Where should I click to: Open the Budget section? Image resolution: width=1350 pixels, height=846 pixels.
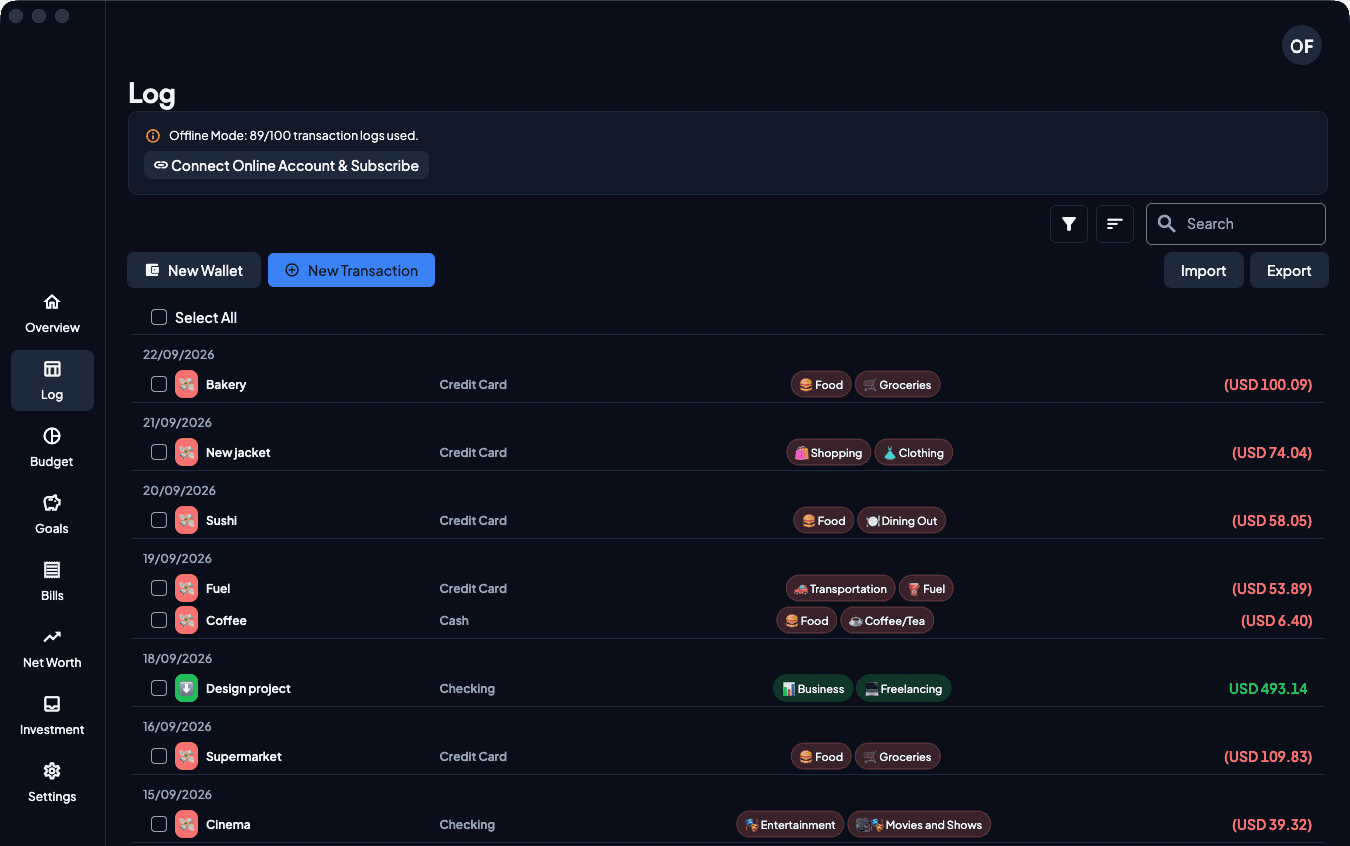point(52,448)
